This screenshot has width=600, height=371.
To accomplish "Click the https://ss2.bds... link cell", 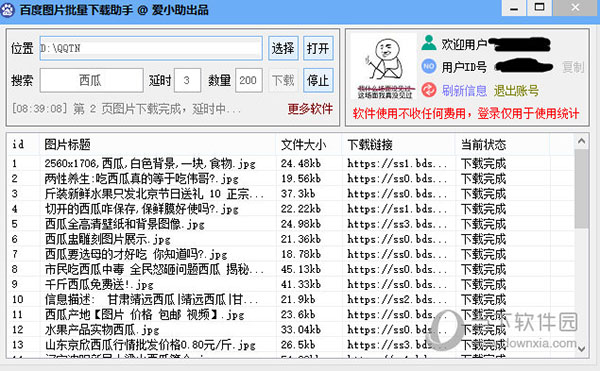I will [397, 299].
